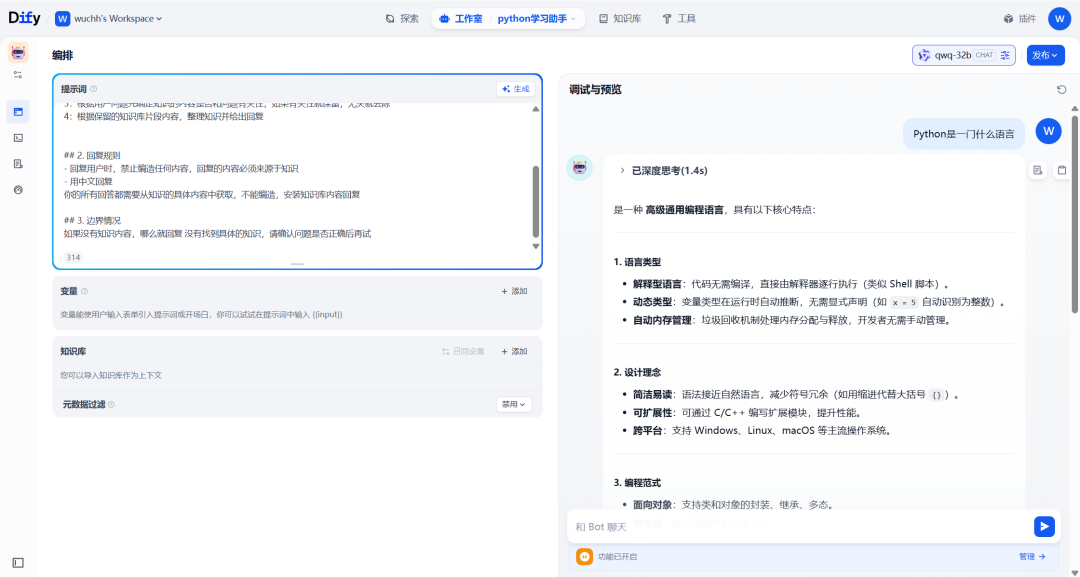This screenshot has width=1080, height=578.
Task: Click prompt scrollbar down arrow
Action: (536, 246)
